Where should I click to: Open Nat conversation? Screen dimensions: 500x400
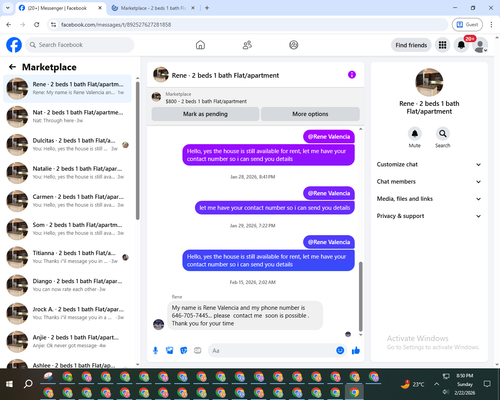[x=68, y=116]
